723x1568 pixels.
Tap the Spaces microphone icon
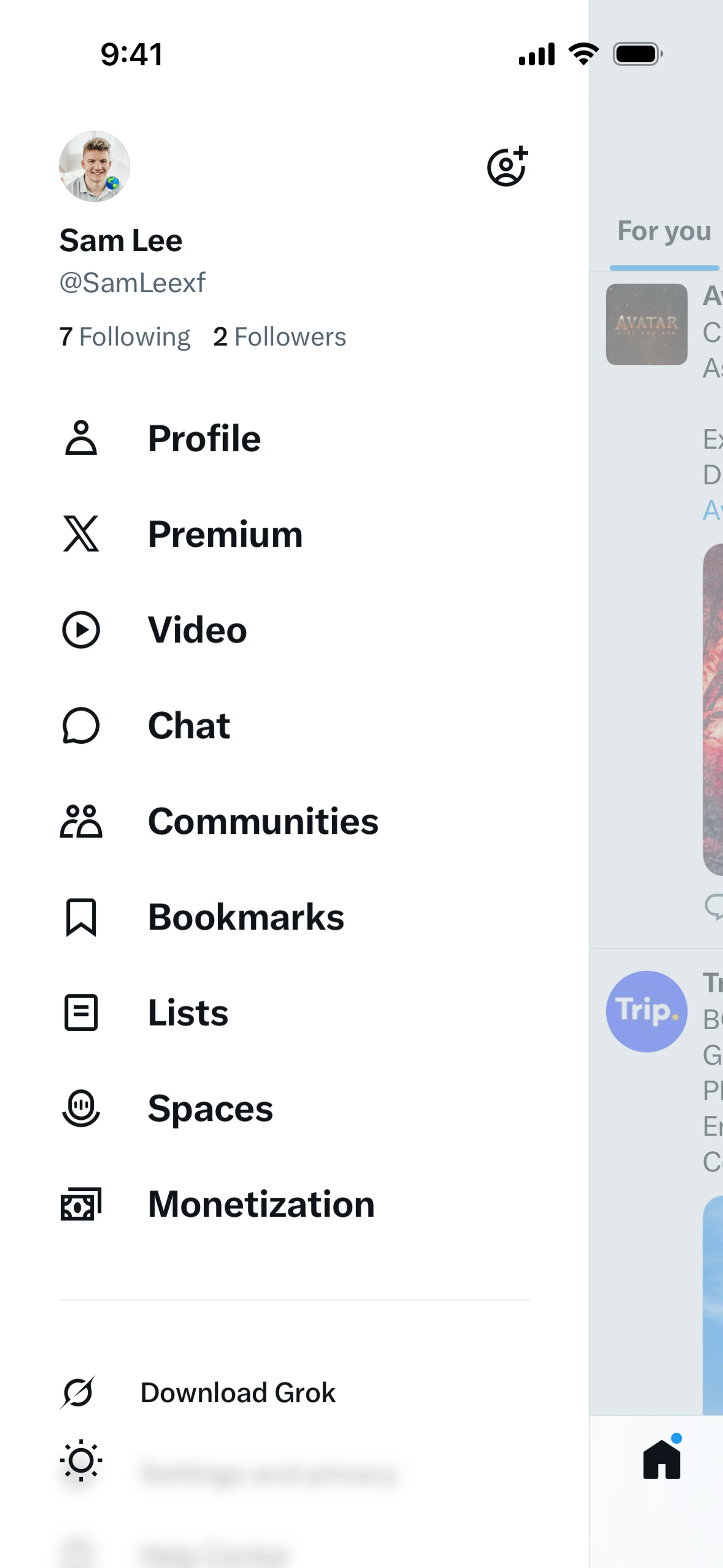(x=81, y=1108)
